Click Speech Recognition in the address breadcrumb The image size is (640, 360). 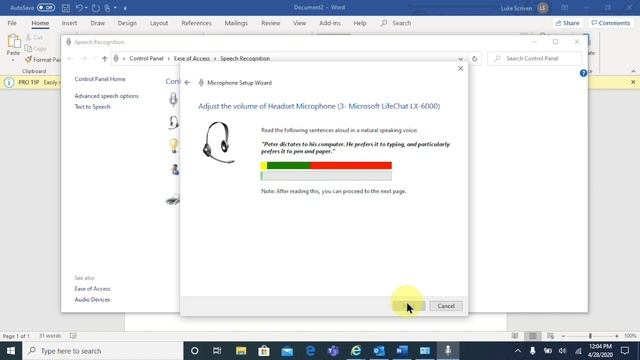click(245, 59)
